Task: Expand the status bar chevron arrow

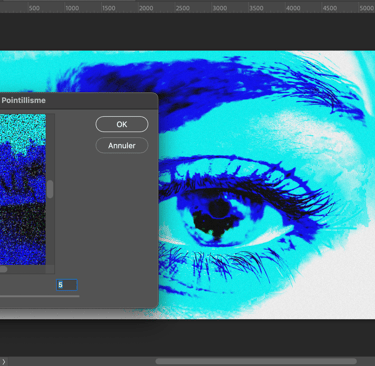Action: point(4,362)
